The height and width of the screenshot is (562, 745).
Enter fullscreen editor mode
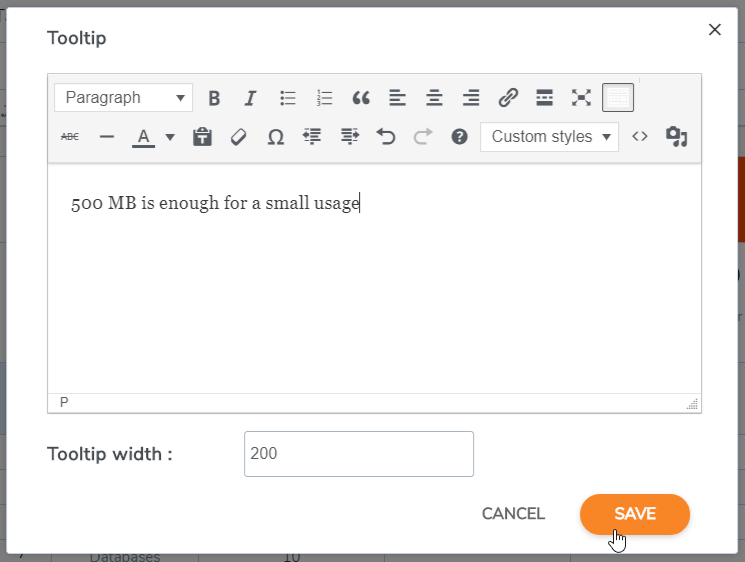[x=581, y=98]
